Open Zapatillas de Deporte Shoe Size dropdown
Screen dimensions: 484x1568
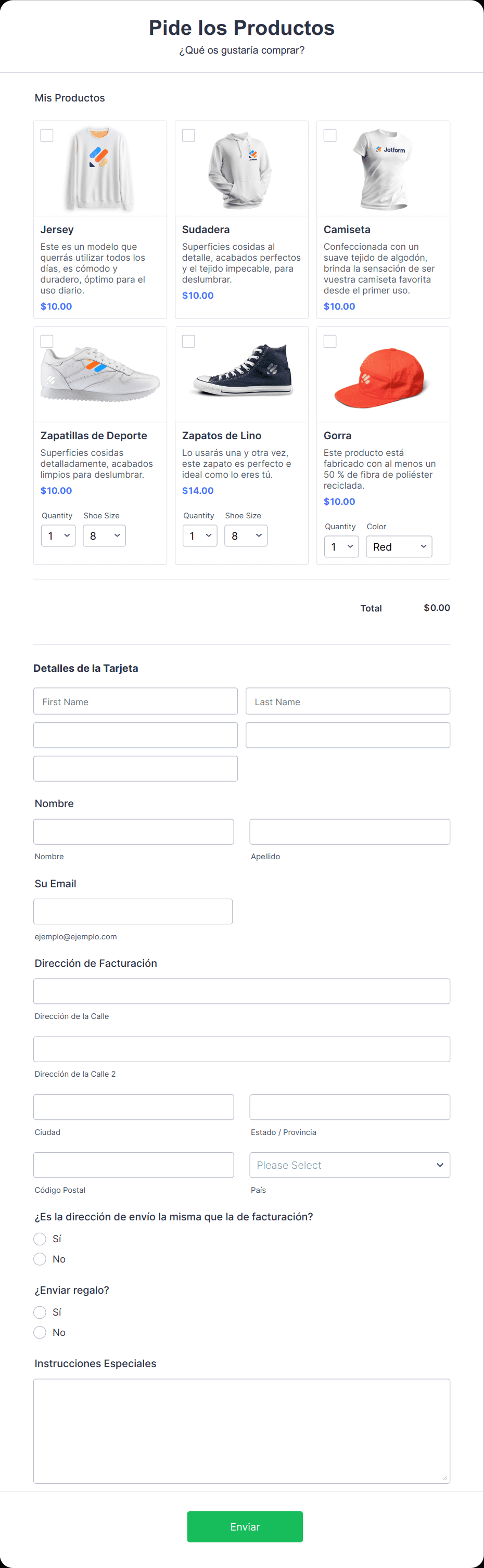click(x=104, y=536)
